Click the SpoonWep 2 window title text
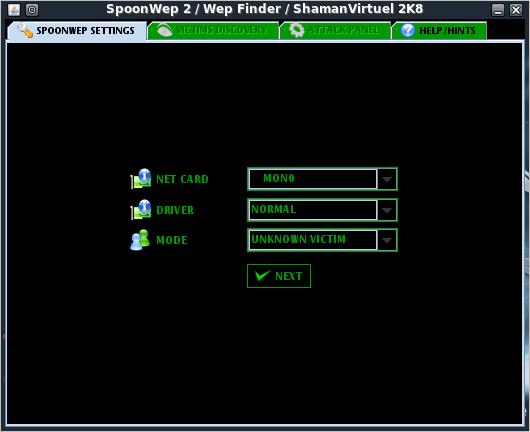 coord(264,9)
